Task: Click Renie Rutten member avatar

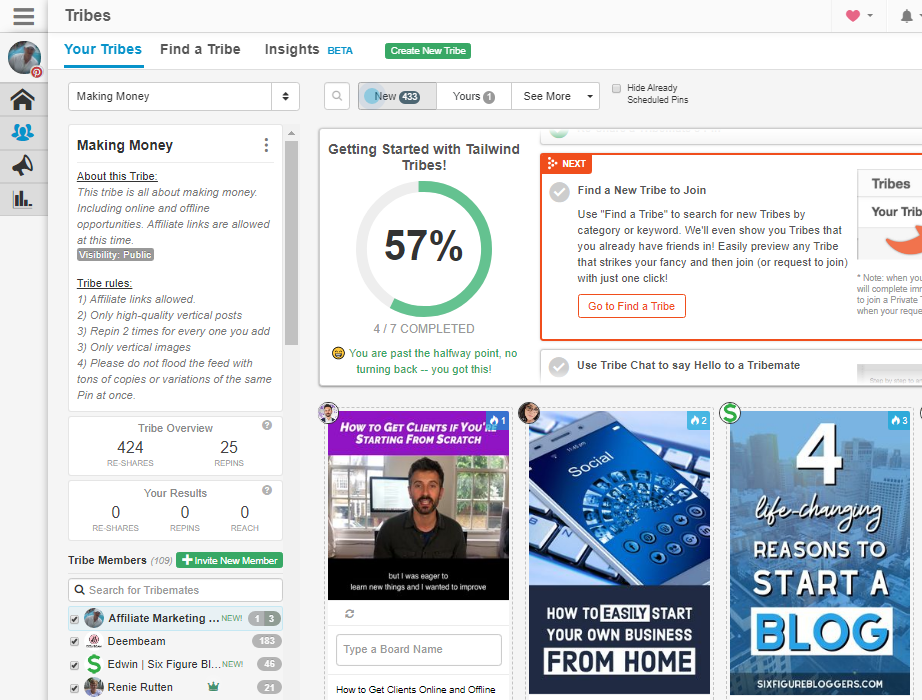Action: (94, 687)
